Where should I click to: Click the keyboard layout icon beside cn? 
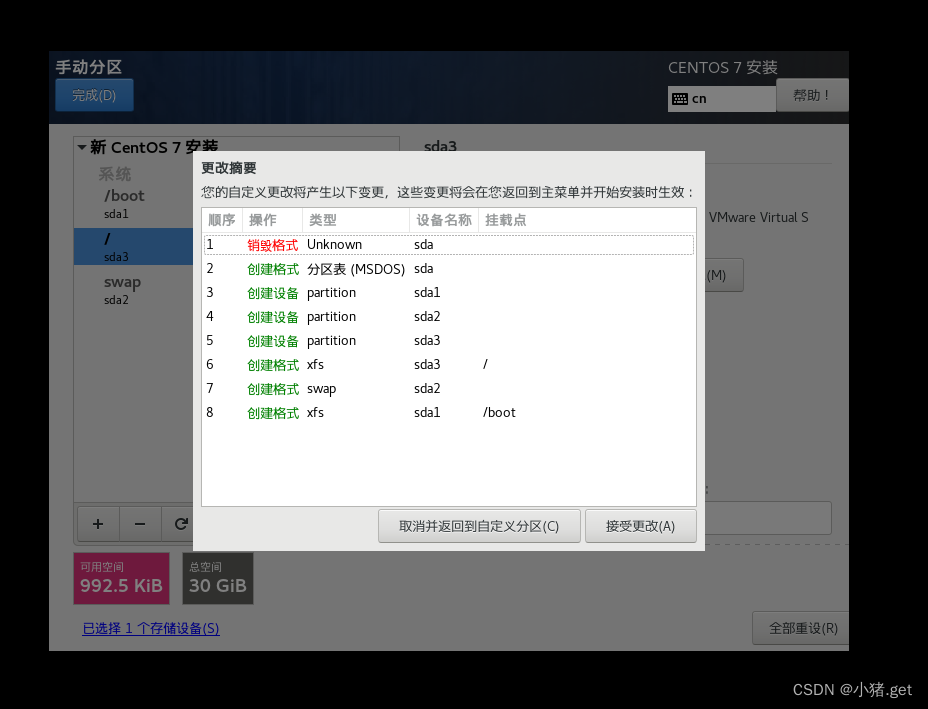point(680,99)
